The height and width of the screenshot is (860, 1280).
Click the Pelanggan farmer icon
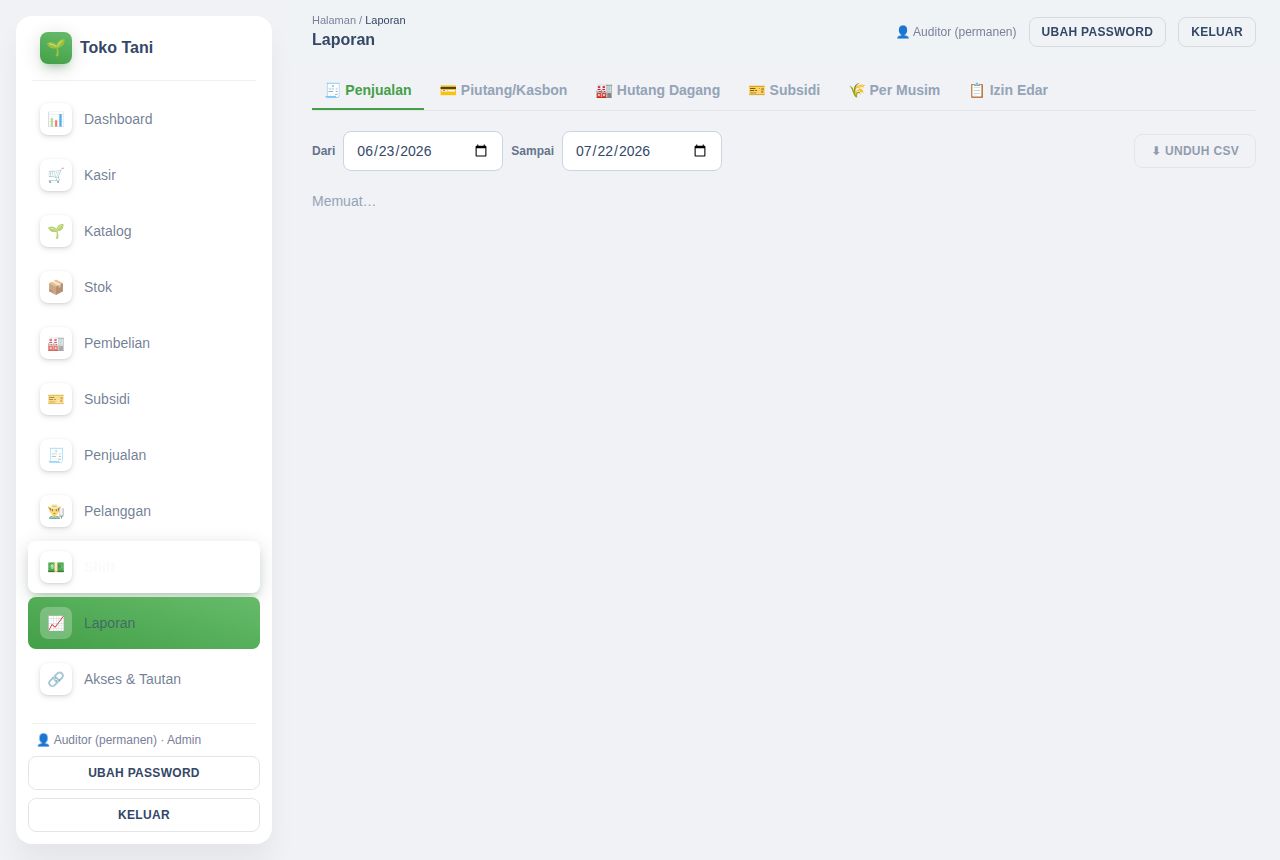[56, 511]
